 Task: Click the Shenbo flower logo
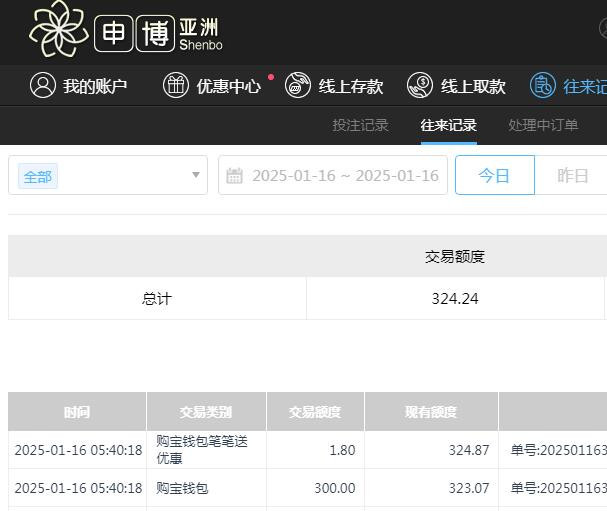point(58,29)
